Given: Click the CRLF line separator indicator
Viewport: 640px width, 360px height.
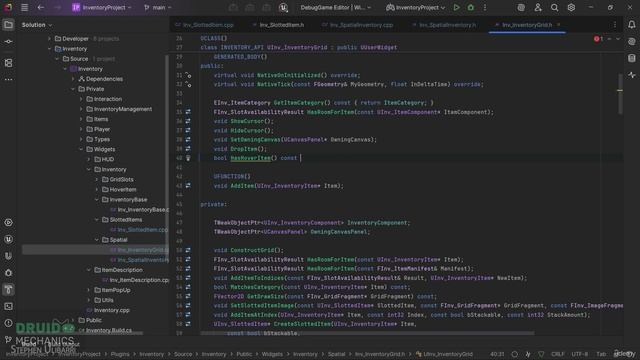Looking at the screenshot, I should click(x=558, y=354).
